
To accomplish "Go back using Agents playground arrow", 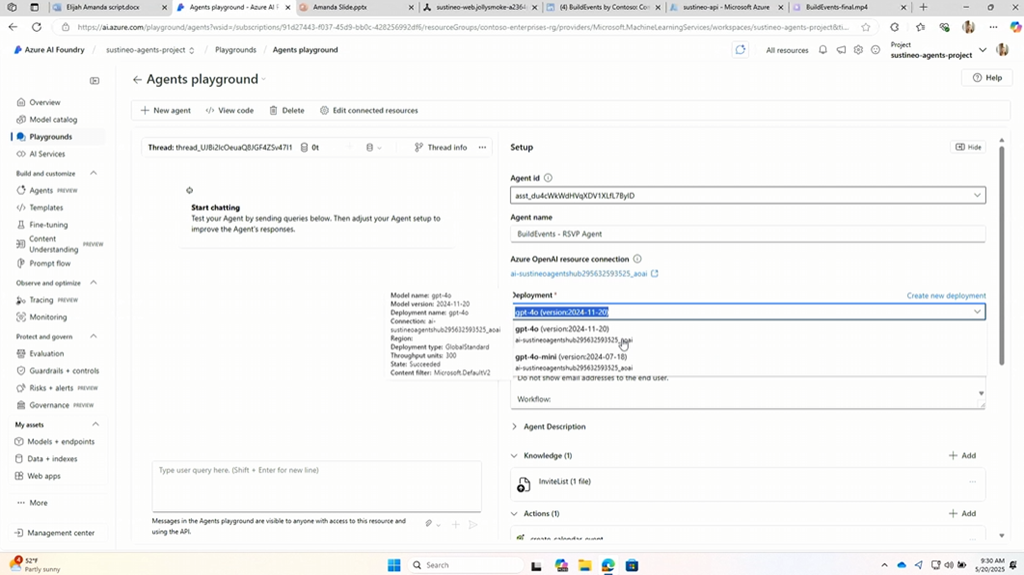I will tap(136, 80).
